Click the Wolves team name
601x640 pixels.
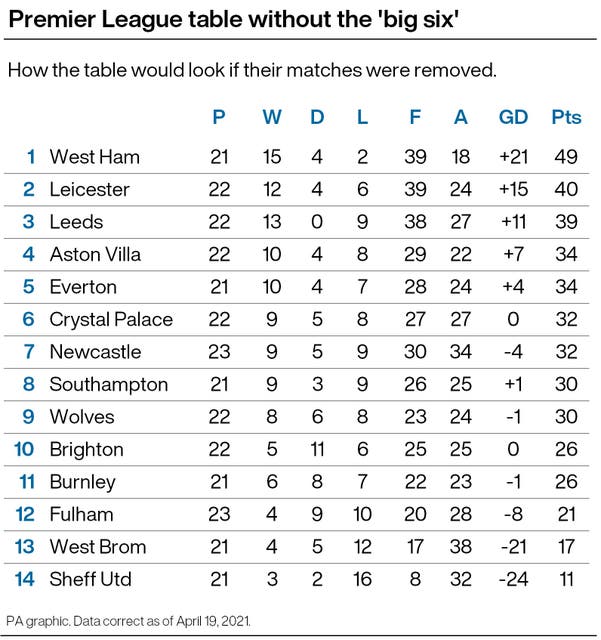(x=82, y=417)
